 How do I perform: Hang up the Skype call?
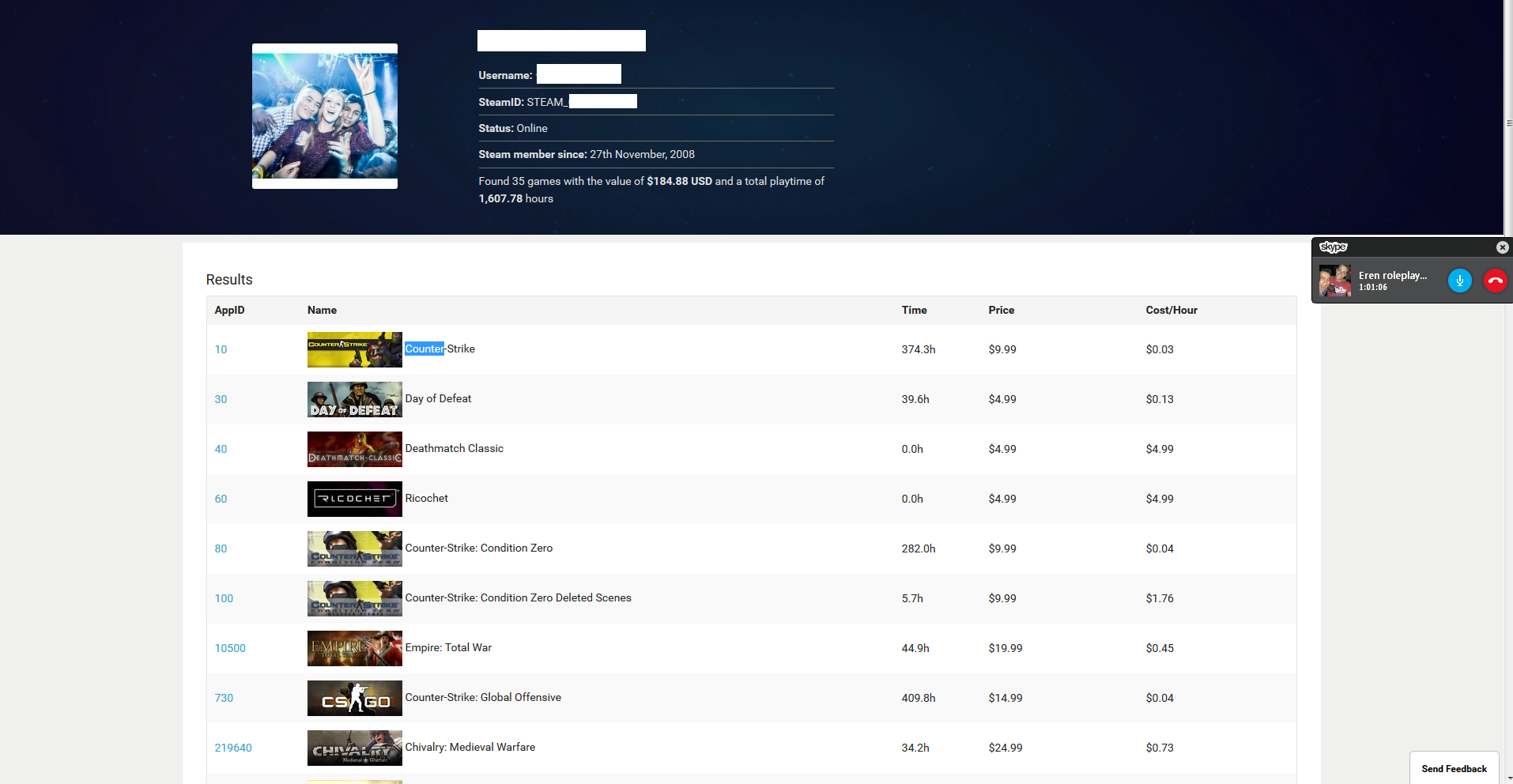tap(1496, 281)
